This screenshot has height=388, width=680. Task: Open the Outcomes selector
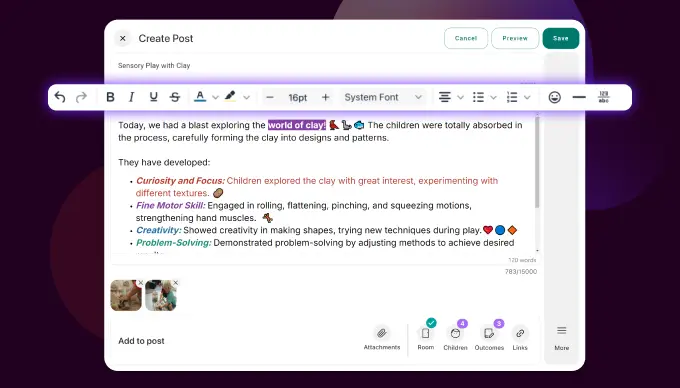click(489, 333)
